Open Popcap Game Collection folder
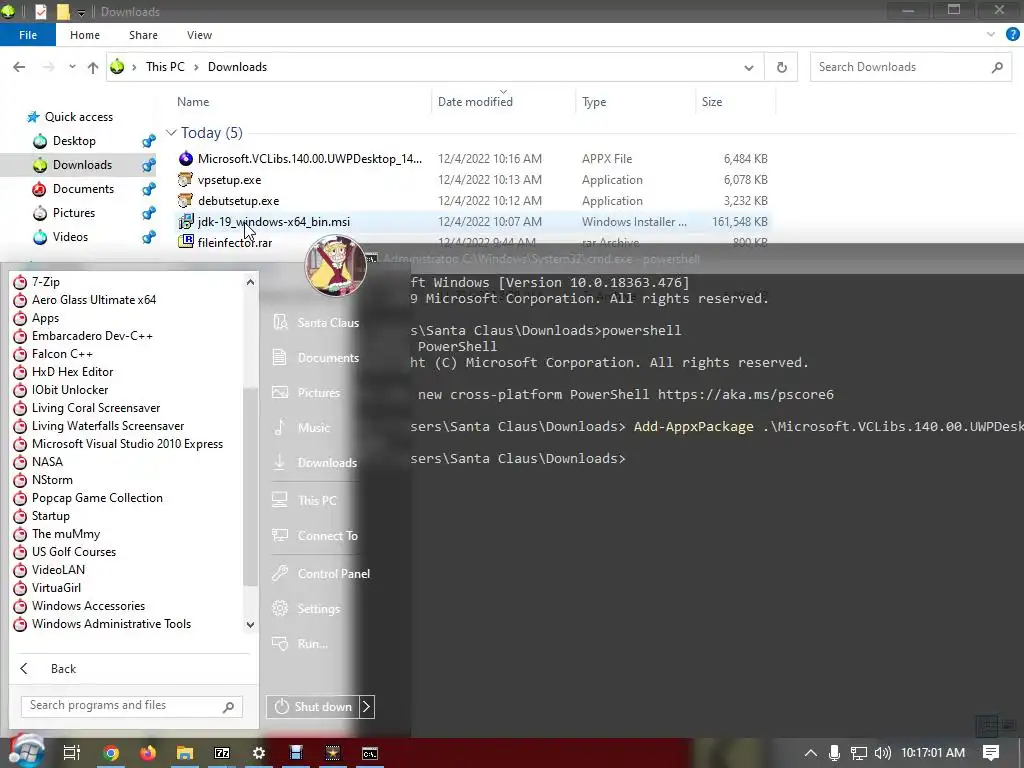This screenshot has height=768, width=1024. click(x=88, y=498)
